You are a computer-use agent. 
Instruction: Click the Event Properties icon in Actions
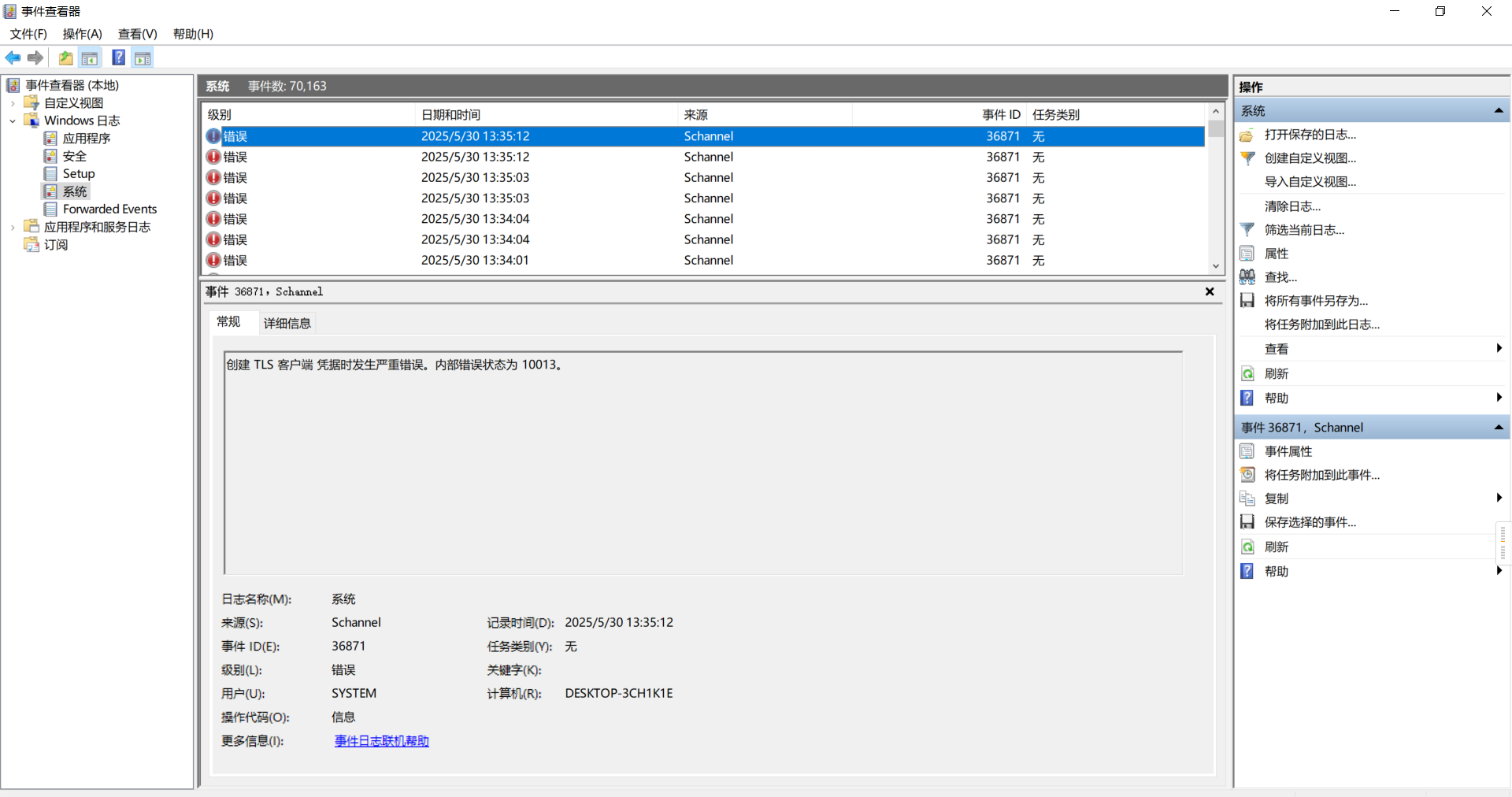click(x=1247, y=451)
